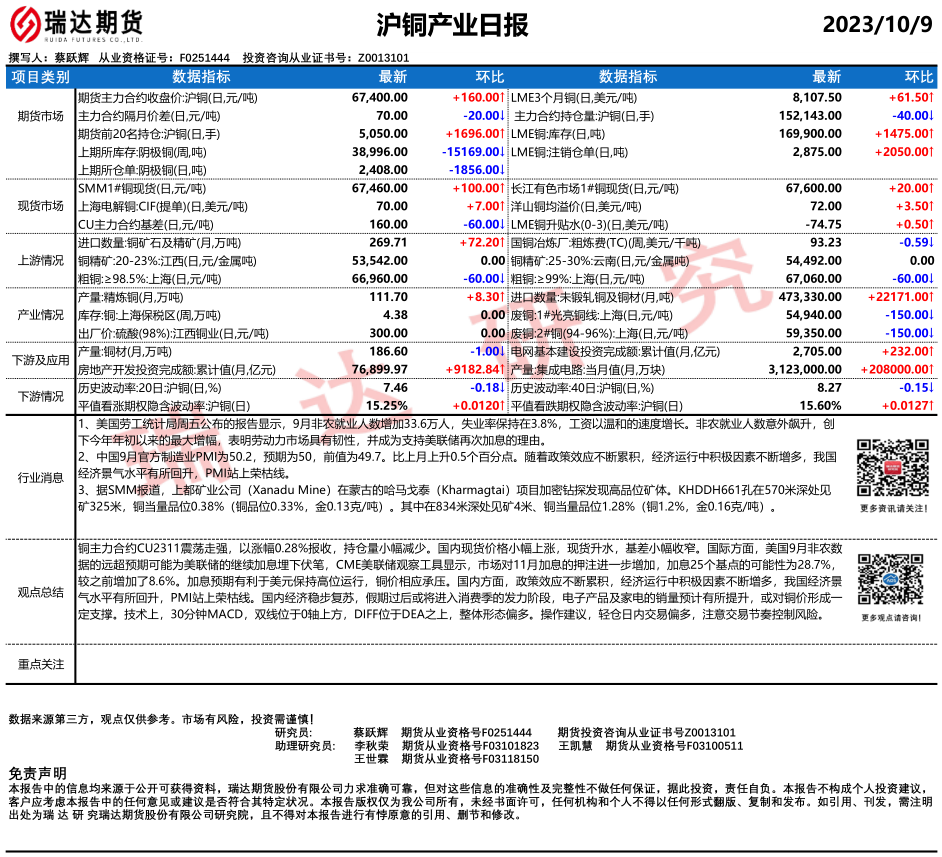Select the 下游及应用 category label

tap(41, 359)
